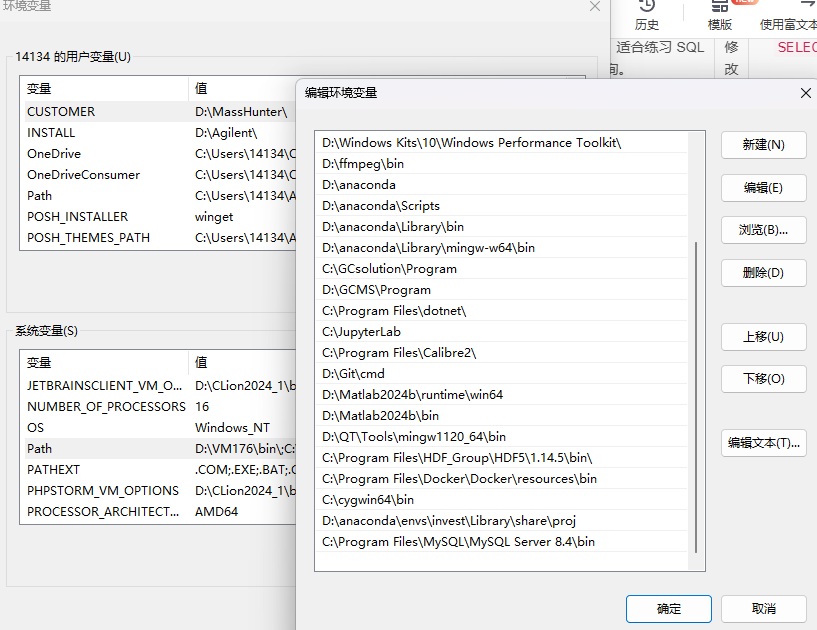Viewport: 817px width, 630px height.
Task: Select the C:\GCsolution\Program entry
Action: pyautogui.click(x=502, y=269)
